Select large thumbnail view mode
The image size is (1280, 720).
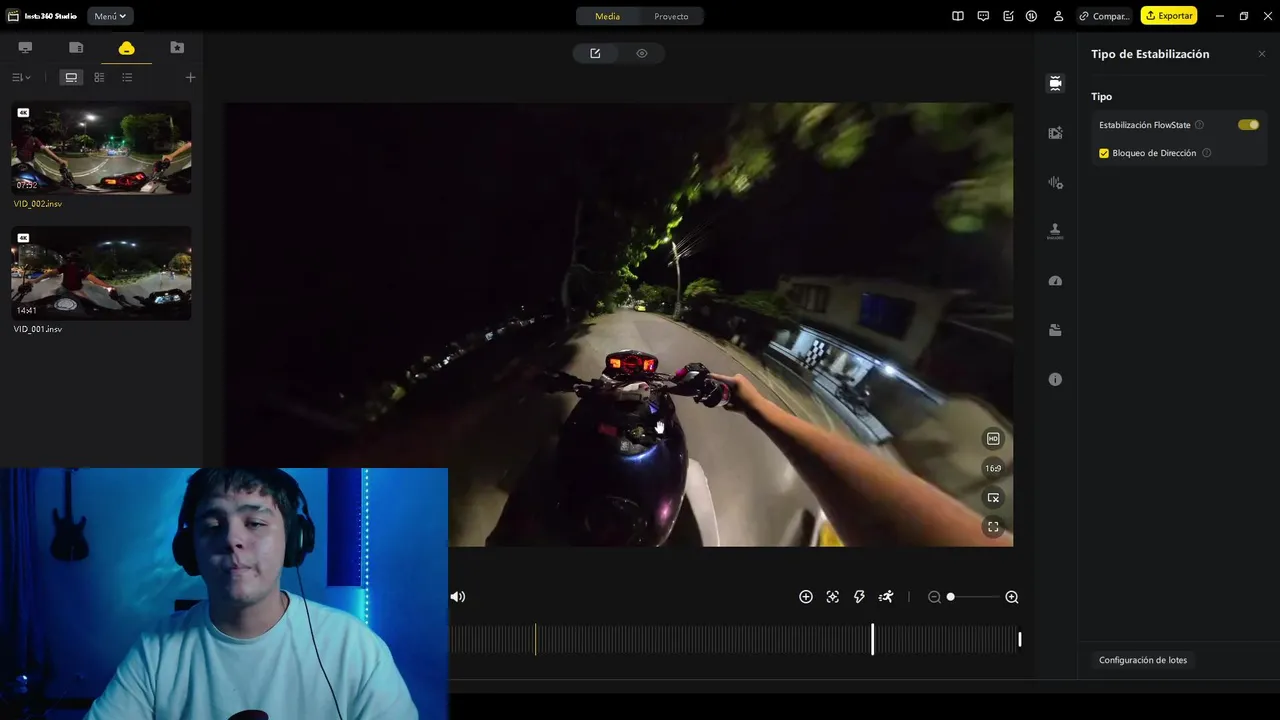pos(71,77)
